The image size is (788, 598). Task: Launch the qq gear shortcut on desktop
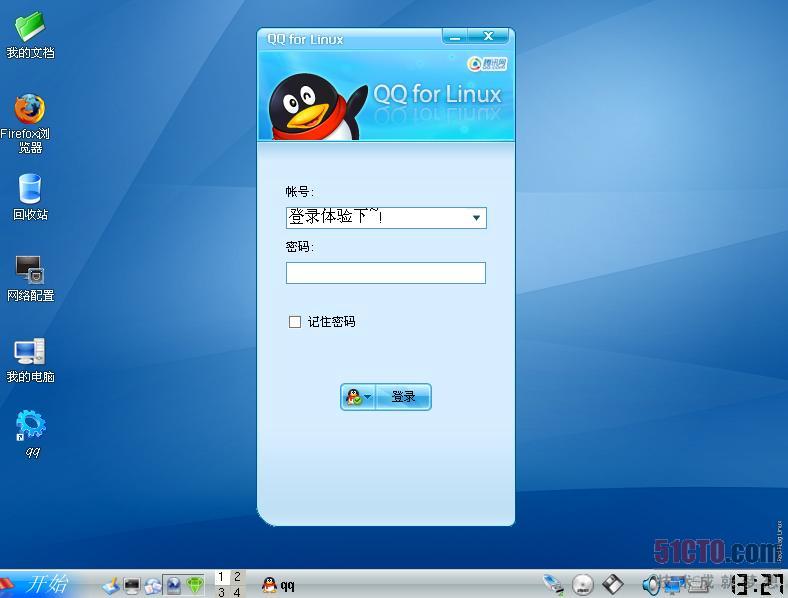tap(31, 434)
